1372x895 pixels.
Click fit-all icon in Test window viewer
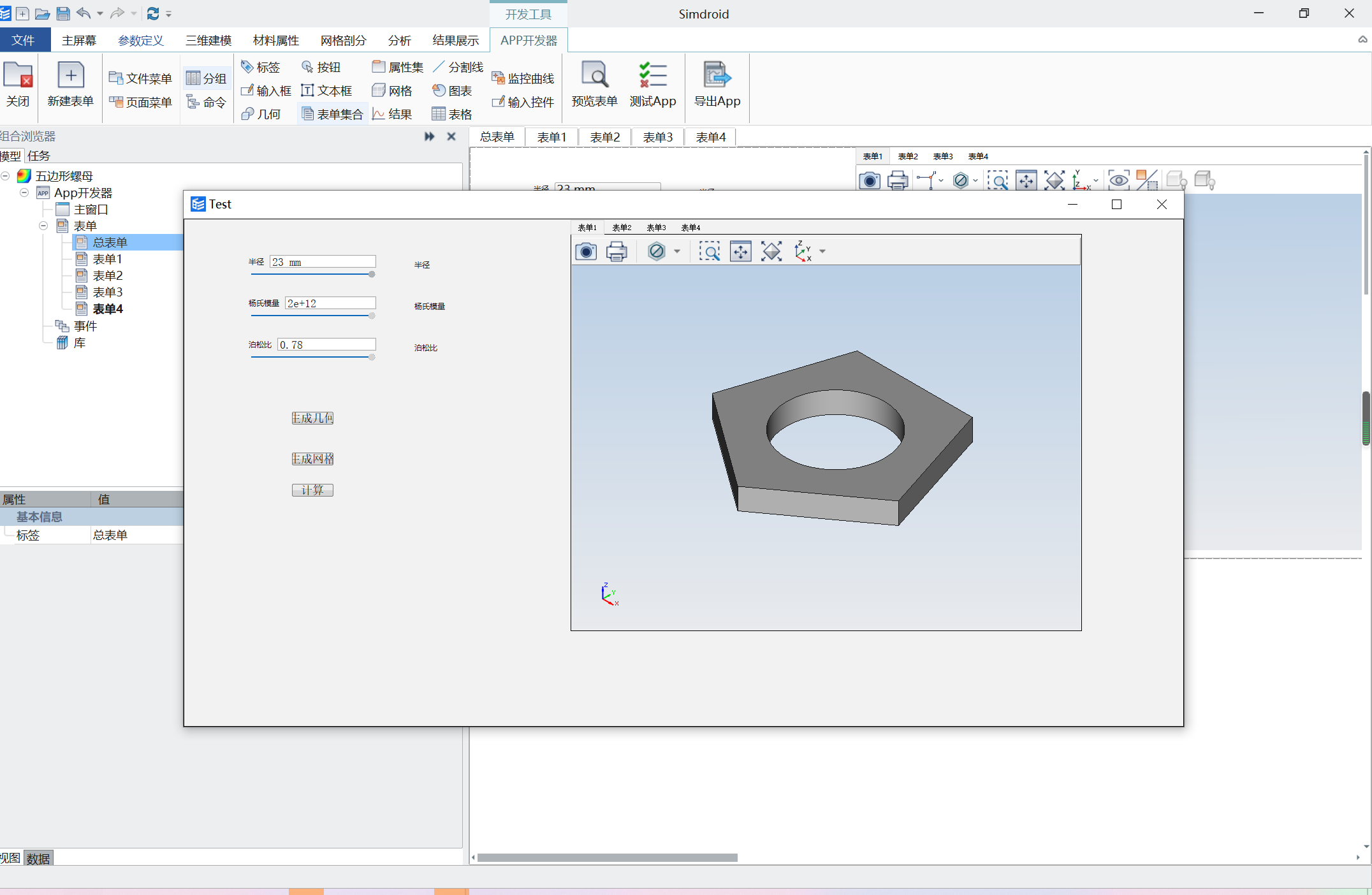click(771, 252)
